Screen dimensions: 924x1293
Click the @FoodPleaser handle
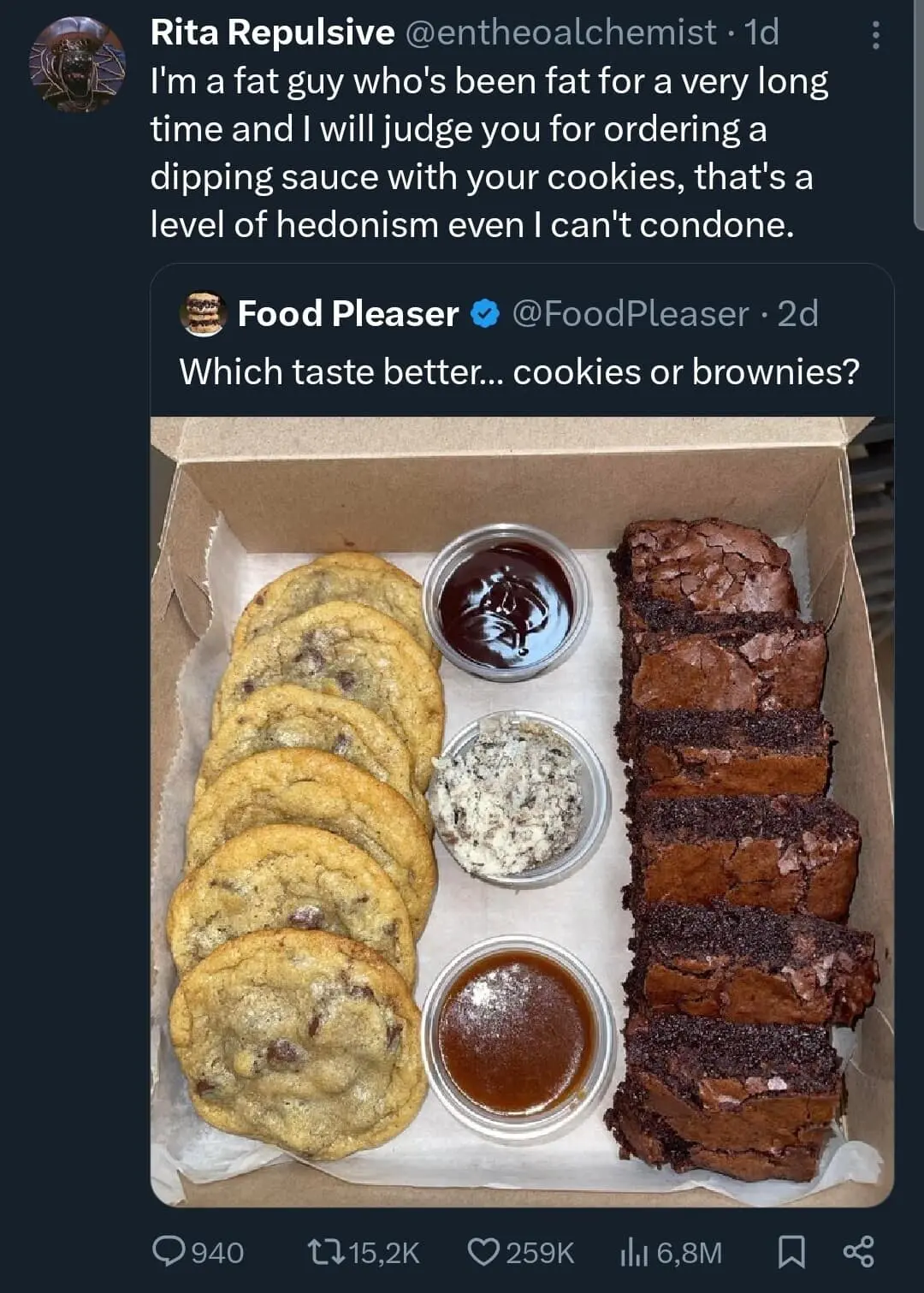pyautogui.click(x=630, y=314)
